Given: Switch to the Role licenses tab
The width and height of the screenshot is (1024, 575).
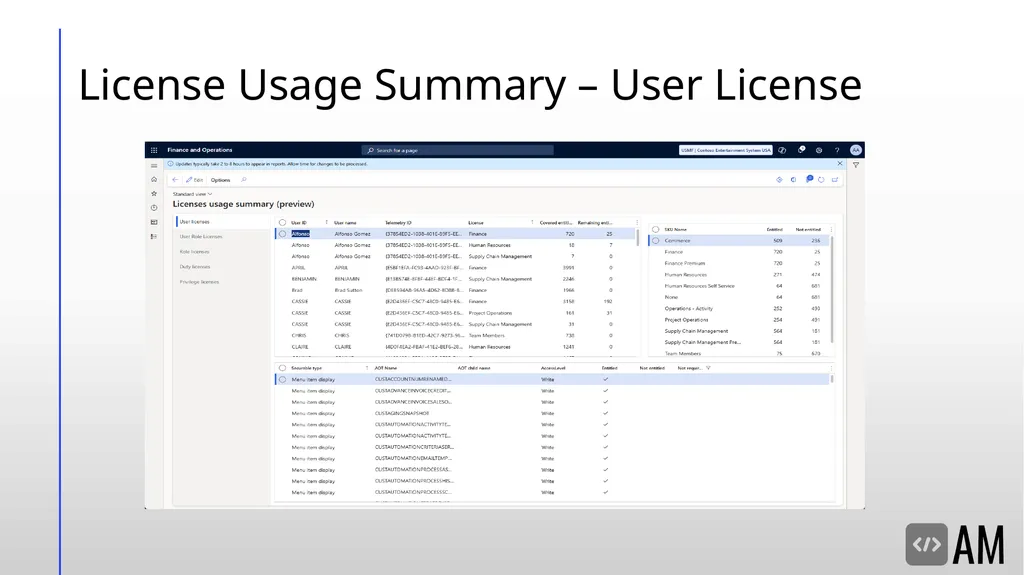Looking at the screenshot, I should pyautogui.click(x=195, y=252).
